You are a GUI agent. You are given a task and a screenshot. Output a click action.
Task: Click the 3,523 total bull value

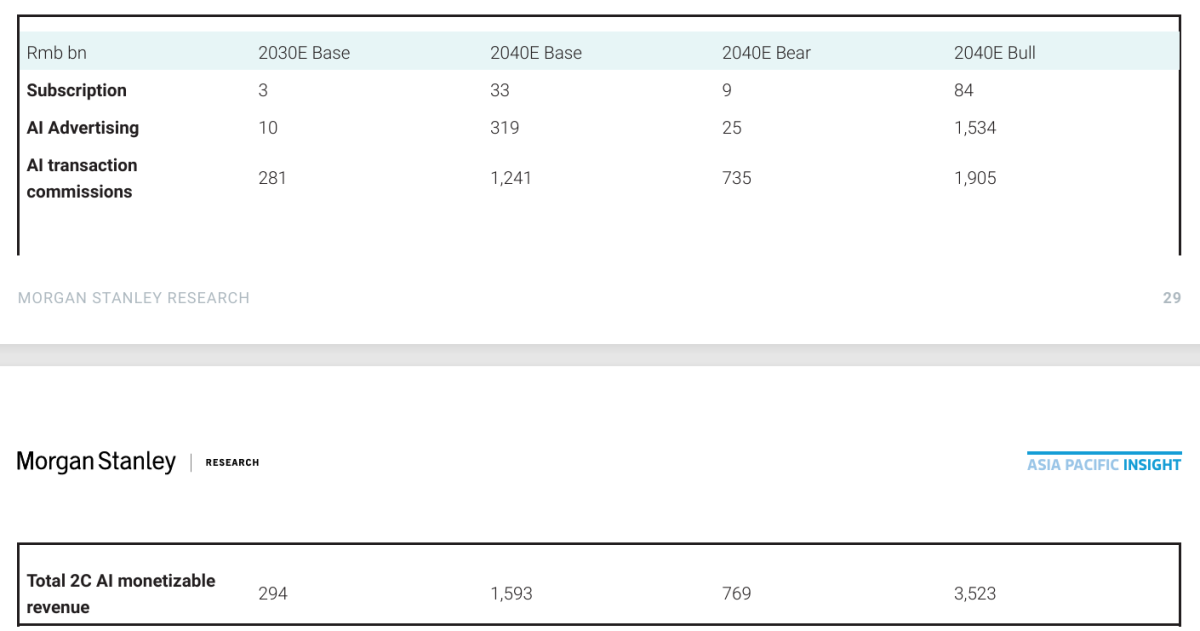pyautogui.click(x=975, y=593)
